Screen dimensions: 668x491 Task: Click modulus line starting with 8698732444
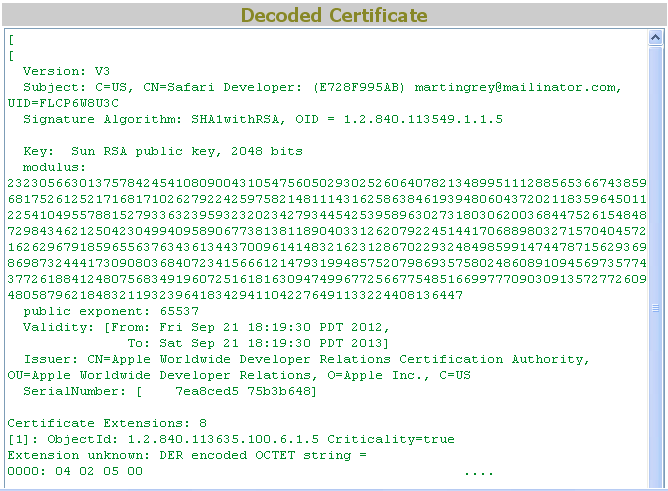[327, 263]
